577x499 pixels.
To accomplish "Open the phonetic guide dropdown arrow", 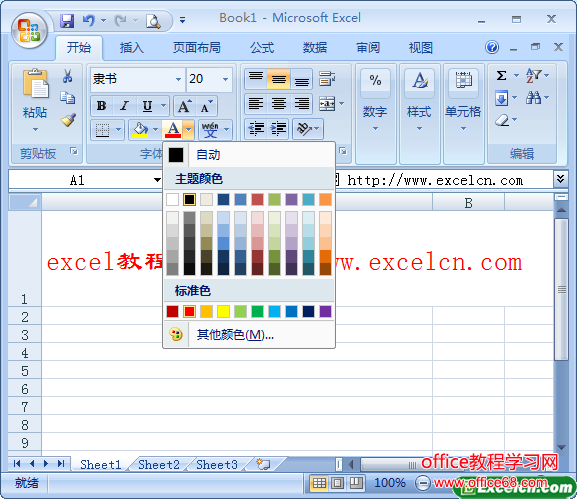I will (226, 130).
